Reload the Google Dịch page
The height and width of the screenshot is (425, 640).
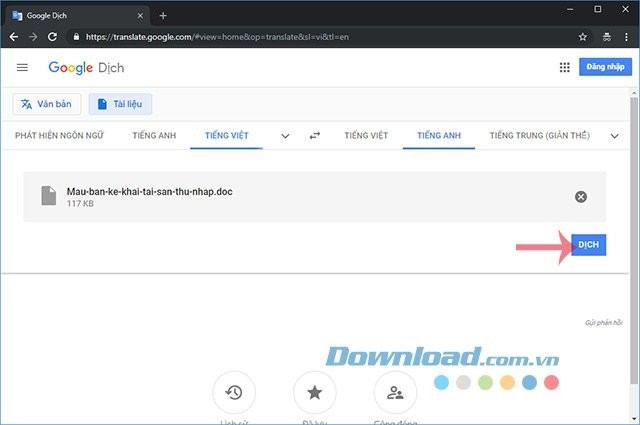click(52, 37)
